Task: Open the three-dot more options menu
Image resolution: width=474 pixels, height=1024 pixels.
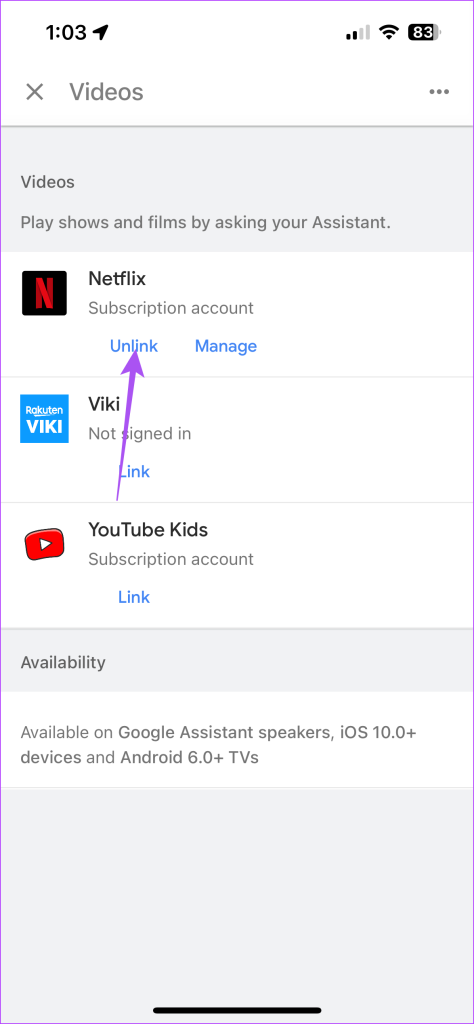Action: point(439,92)
